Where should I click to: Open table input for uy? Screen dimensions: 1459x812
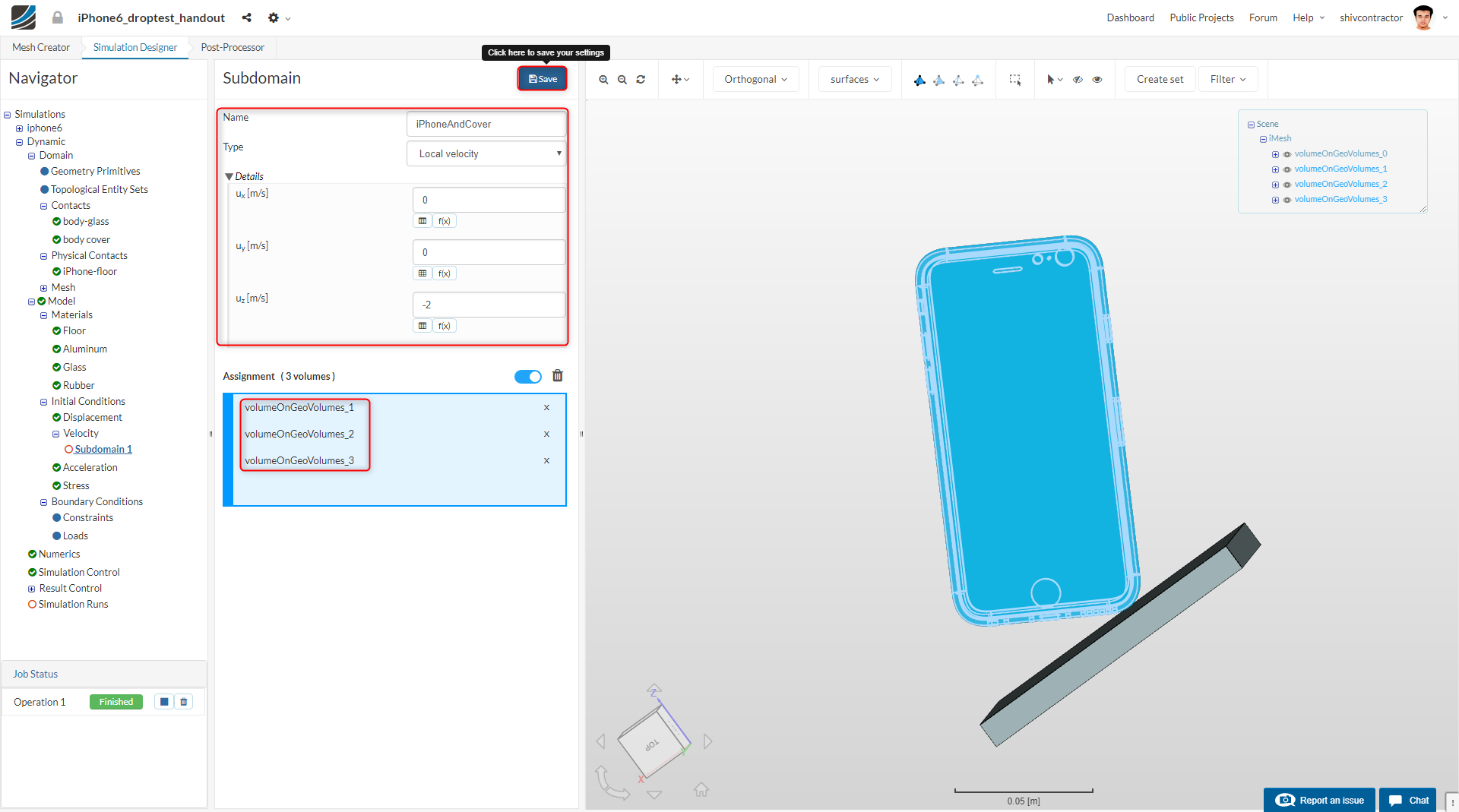pyautogui.click(x=423, y=273)
